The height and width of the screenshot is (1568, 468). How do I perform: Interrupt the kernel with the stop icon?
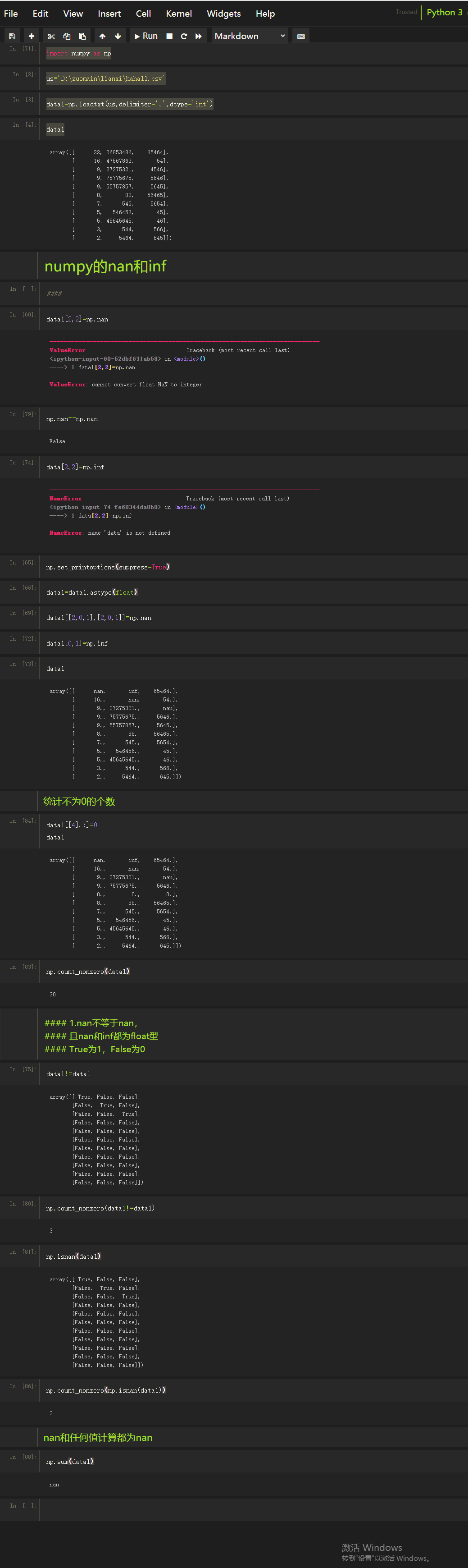[x=169, y=37]
